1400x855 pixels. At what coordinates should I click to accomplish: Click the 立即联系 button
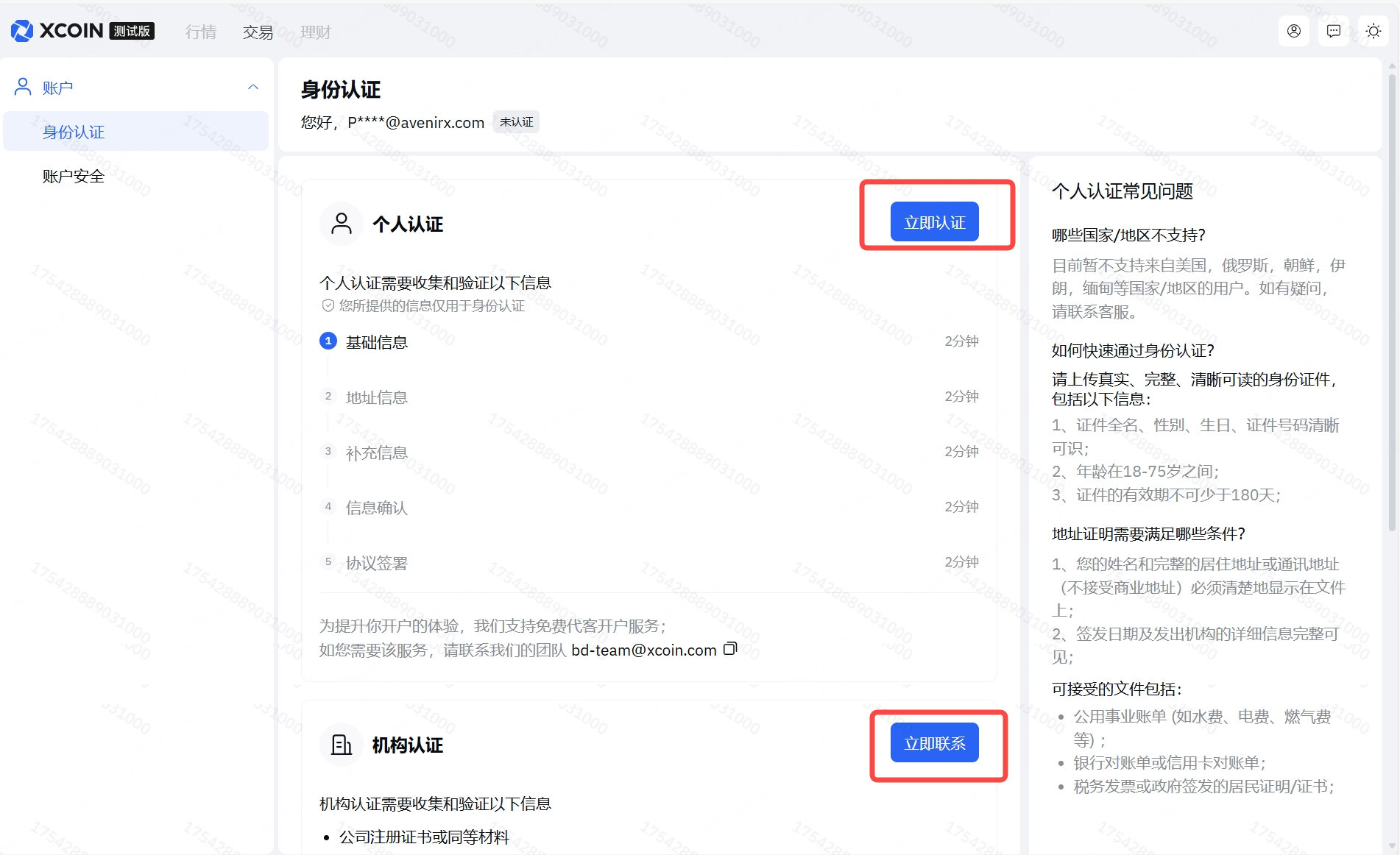tap(934, 742)
